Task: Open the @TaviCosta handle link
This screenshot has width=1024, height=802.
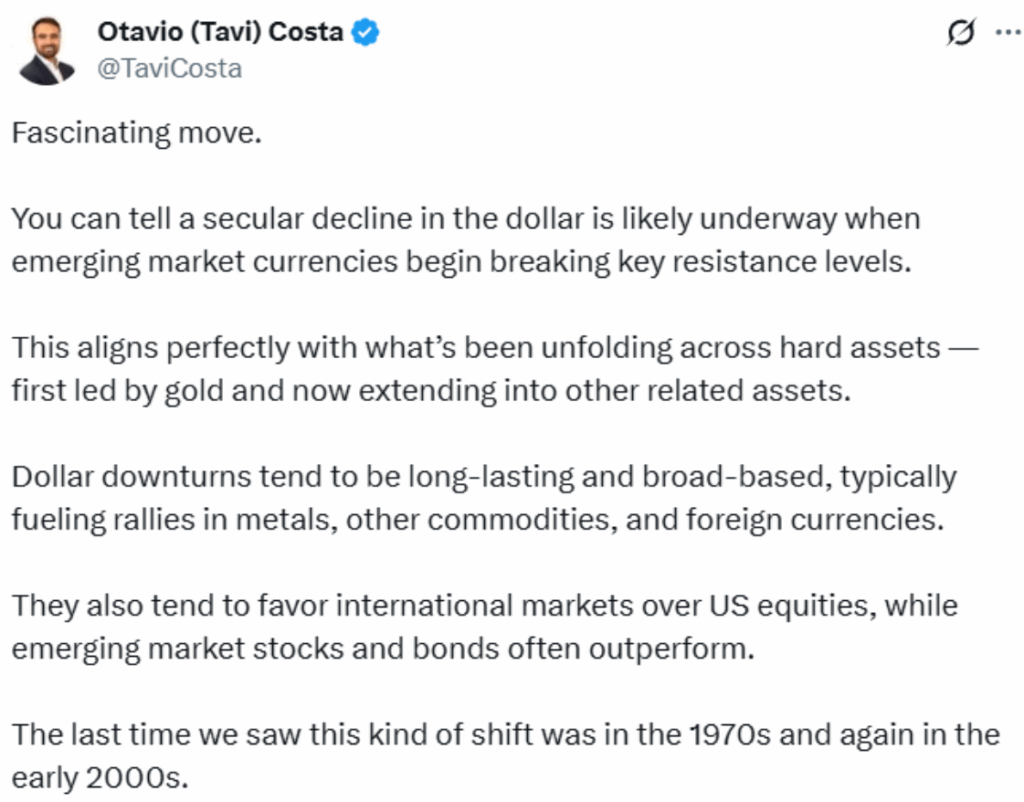Action: pyautogui.click(x=170, y=69)
